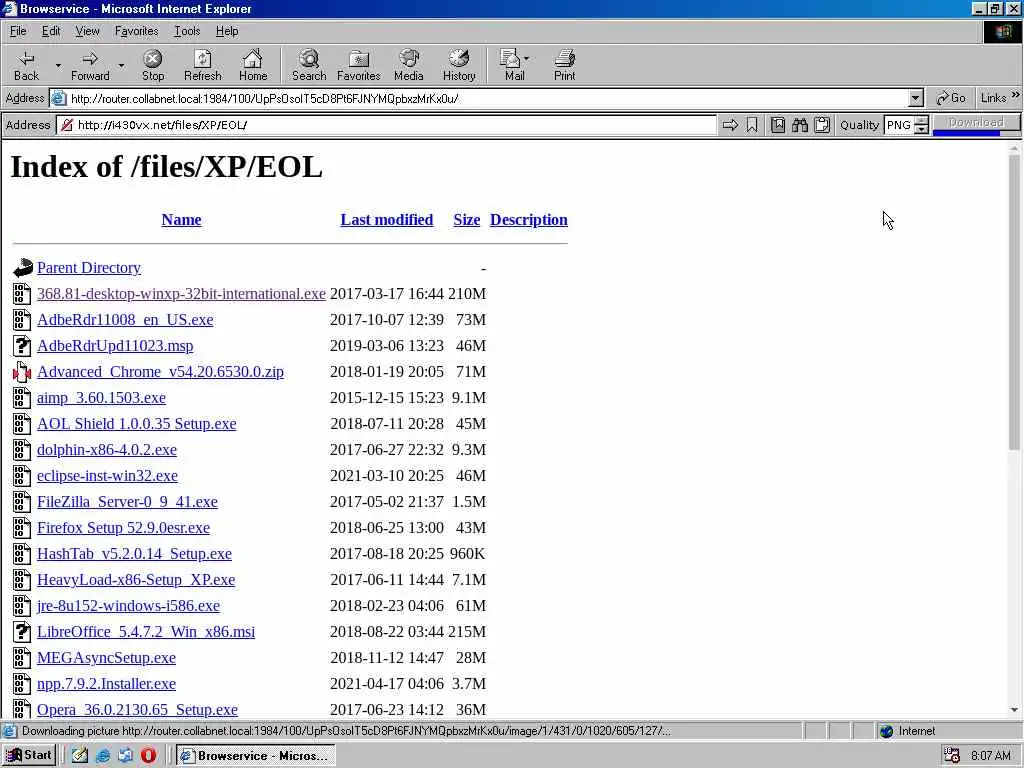This screenshot has height=768, width=1024.
Task: Open the File menu
Action: tap(18, 31)
